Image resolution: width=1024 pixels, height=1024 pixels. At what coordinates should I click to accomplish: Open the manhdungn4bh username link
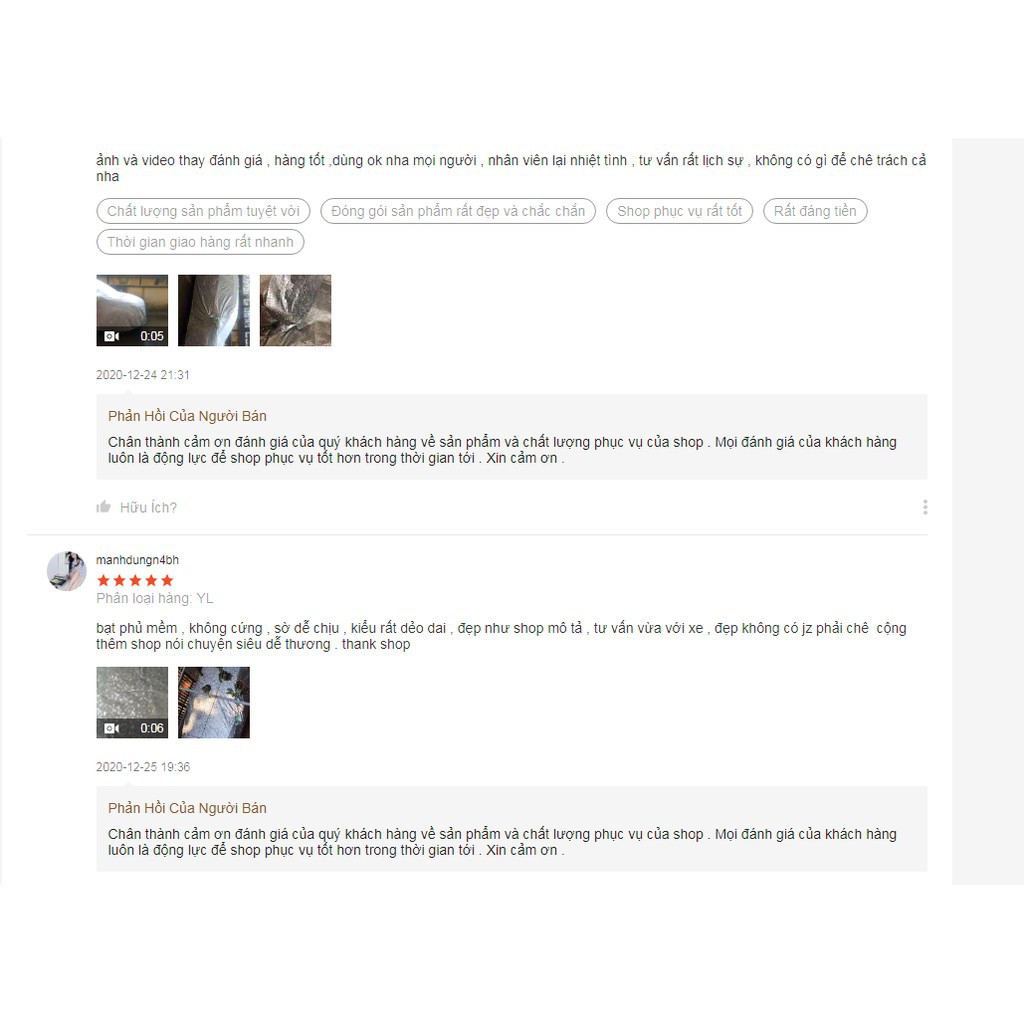[137, 560]
